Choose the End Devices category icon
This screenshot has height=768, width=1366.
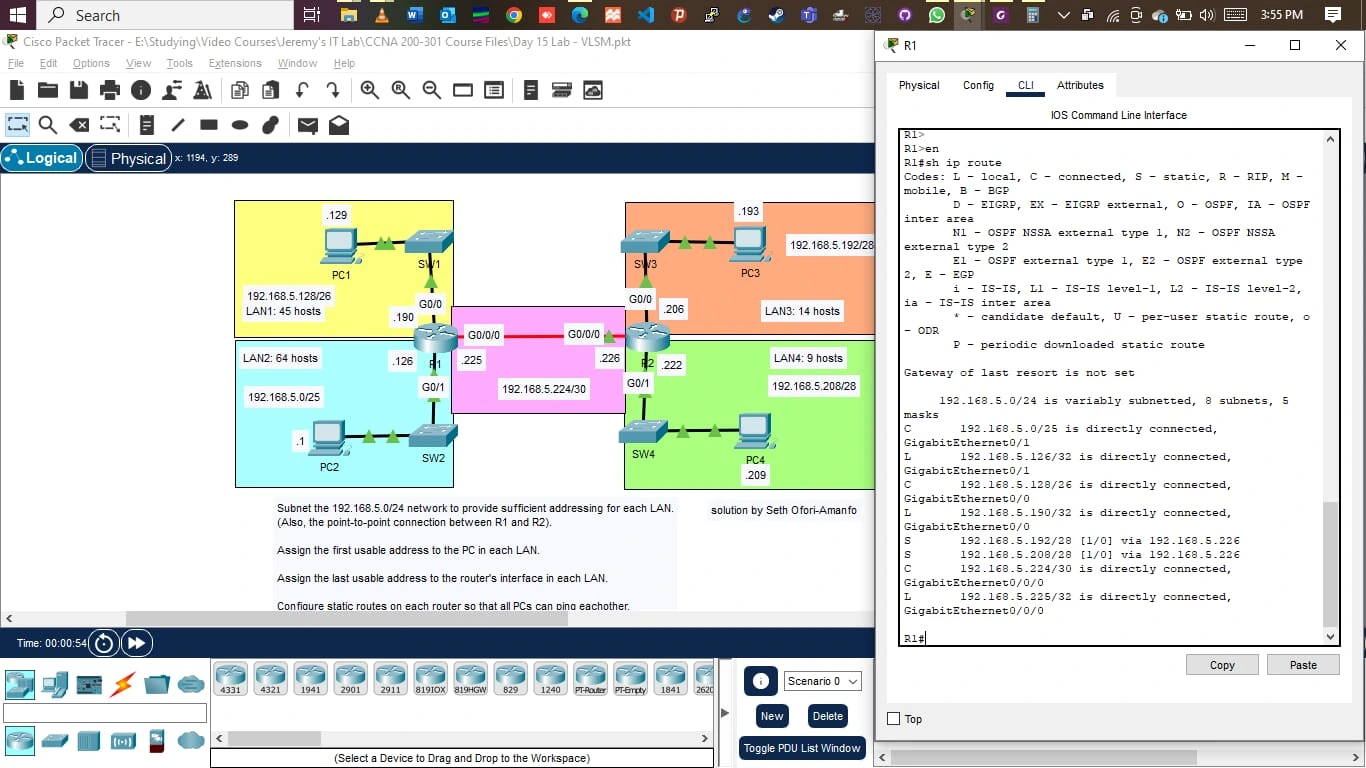55,685
